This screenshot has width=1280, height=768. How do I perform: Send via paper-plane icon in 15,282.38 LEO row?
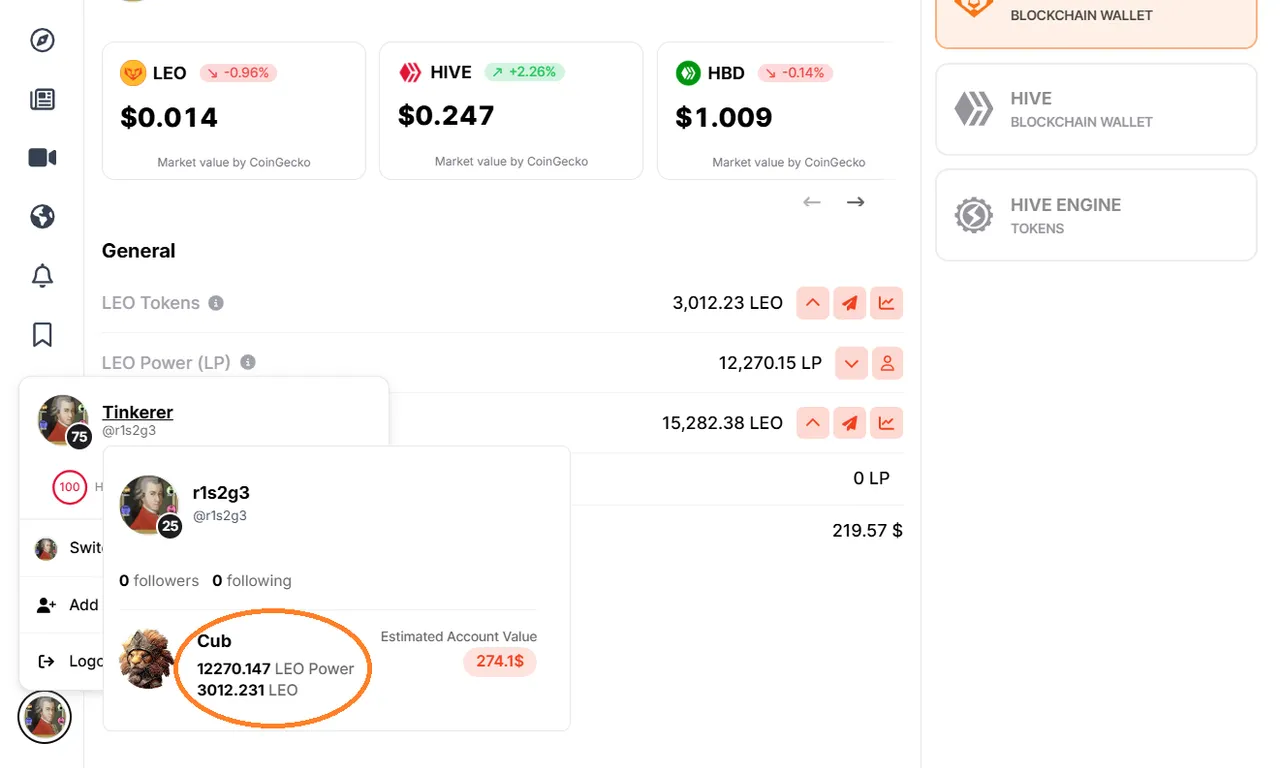[850, 423]
